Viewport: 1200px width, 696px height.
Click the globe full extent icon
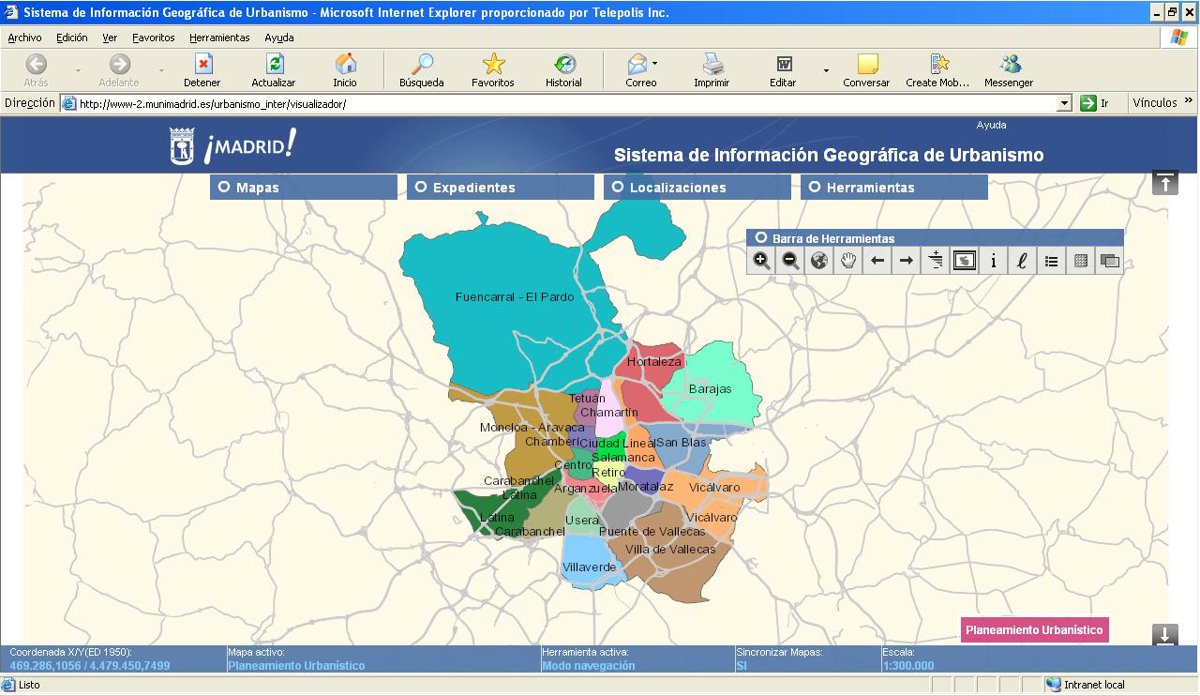[819, 261]
